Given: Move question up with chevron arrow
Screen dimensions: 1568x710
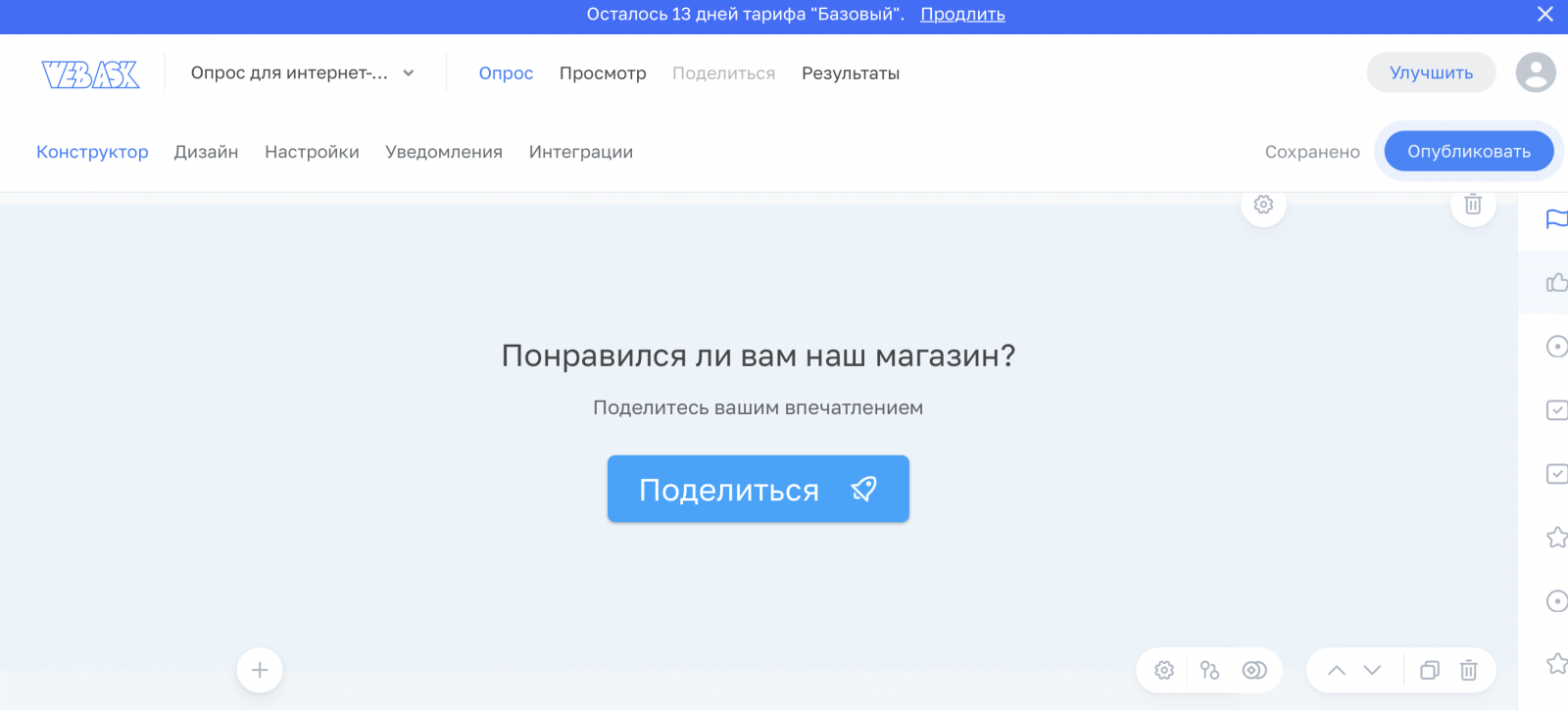Looking at the screenshot, I should [x=1337, y=670].
